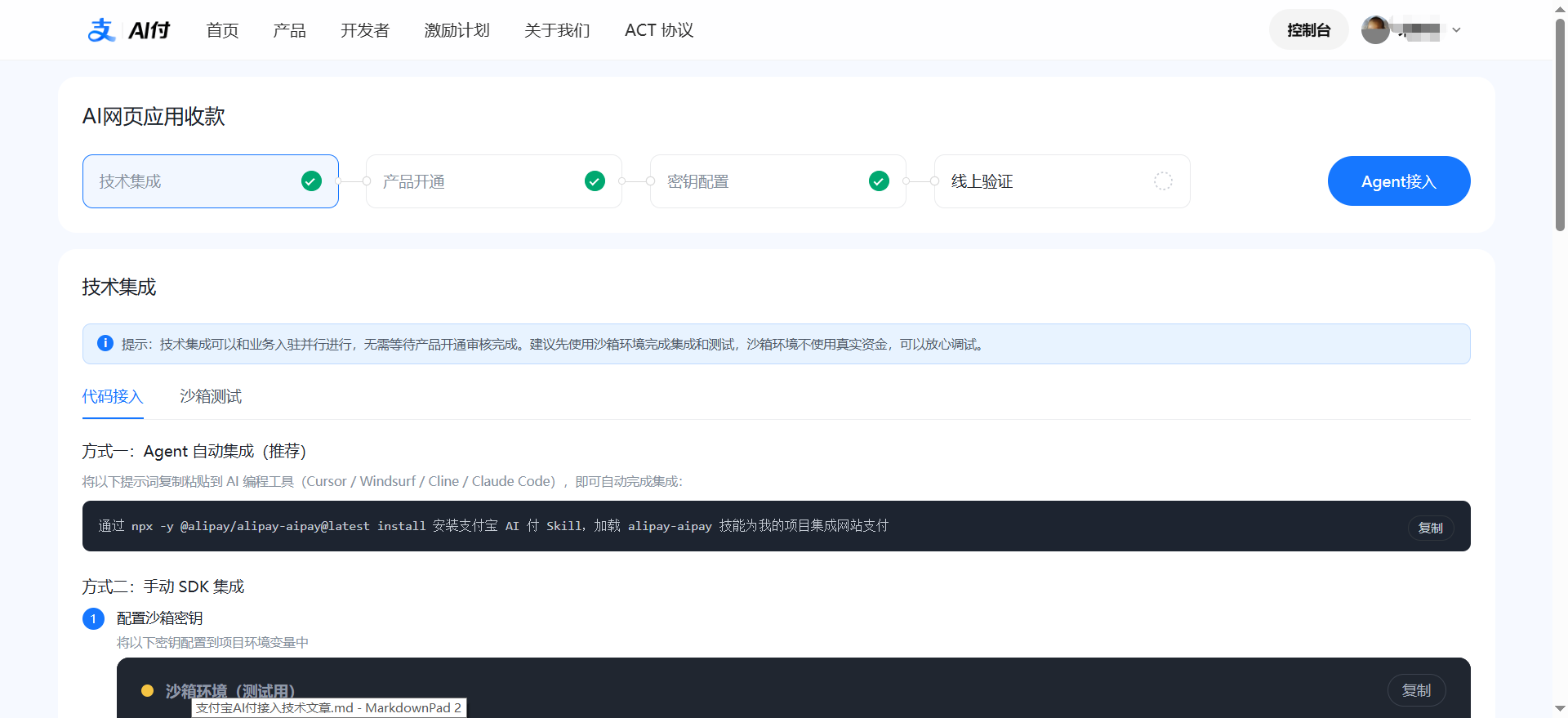Click the 将以下密钥配置到项目环境变量中 hint
This screenshot has height=718, width=1568.
212,643
